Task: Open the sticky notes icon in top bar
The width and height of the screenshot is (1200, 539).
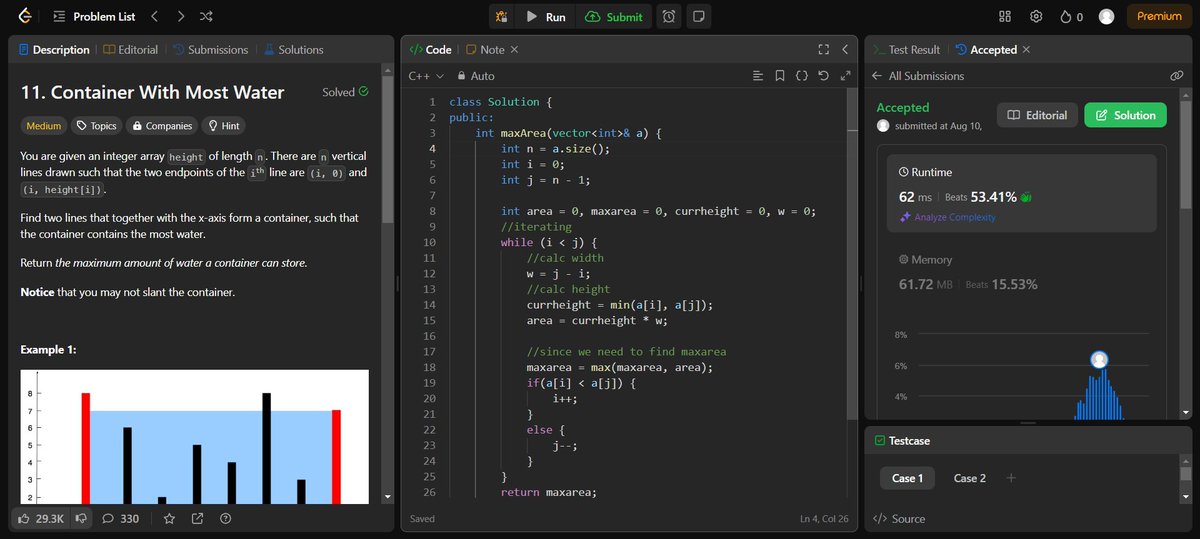Action: [698, 16]
